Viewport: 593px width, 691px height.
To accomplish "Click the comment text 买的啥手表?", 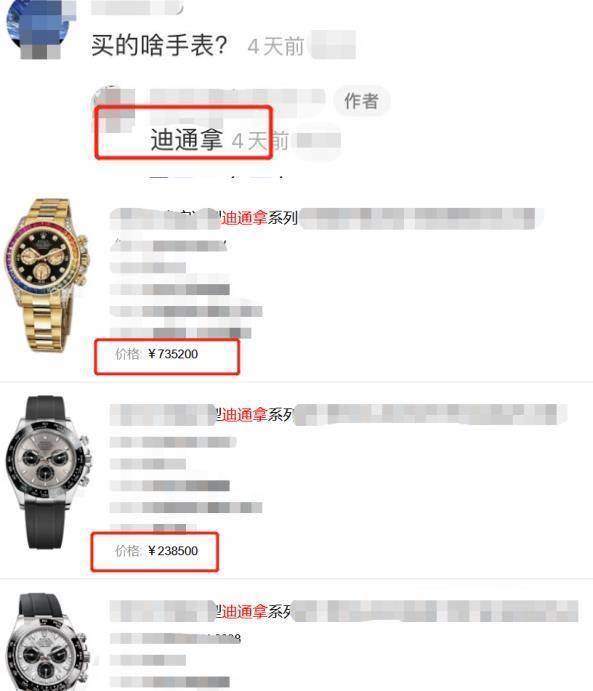I will (x=159, y=45).
